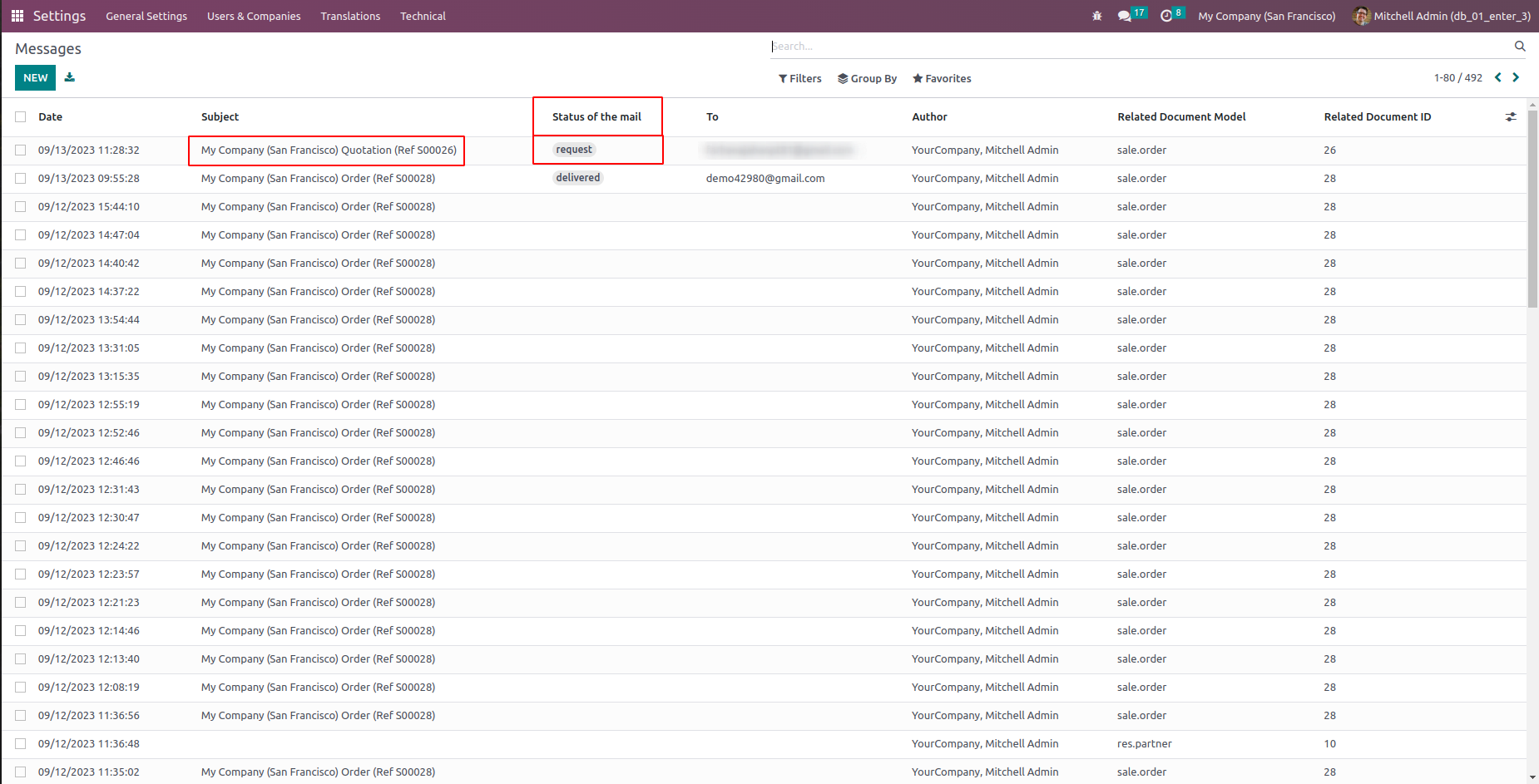Image resolution: width=1539 pixels, height=784 pixels.
Task: Open Translations menu
Action: pos(350,16)
